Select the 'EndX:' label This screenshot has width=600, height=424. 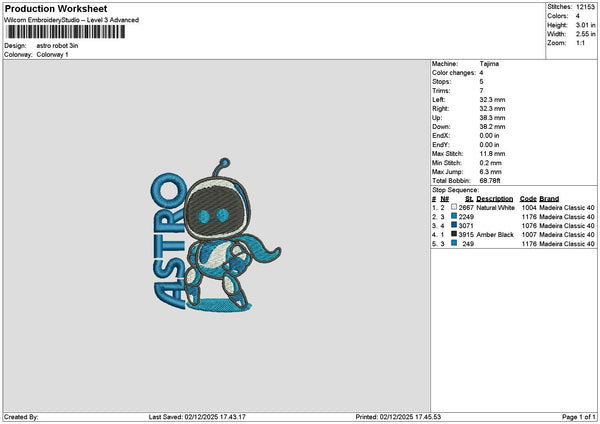tap(441, 136)
